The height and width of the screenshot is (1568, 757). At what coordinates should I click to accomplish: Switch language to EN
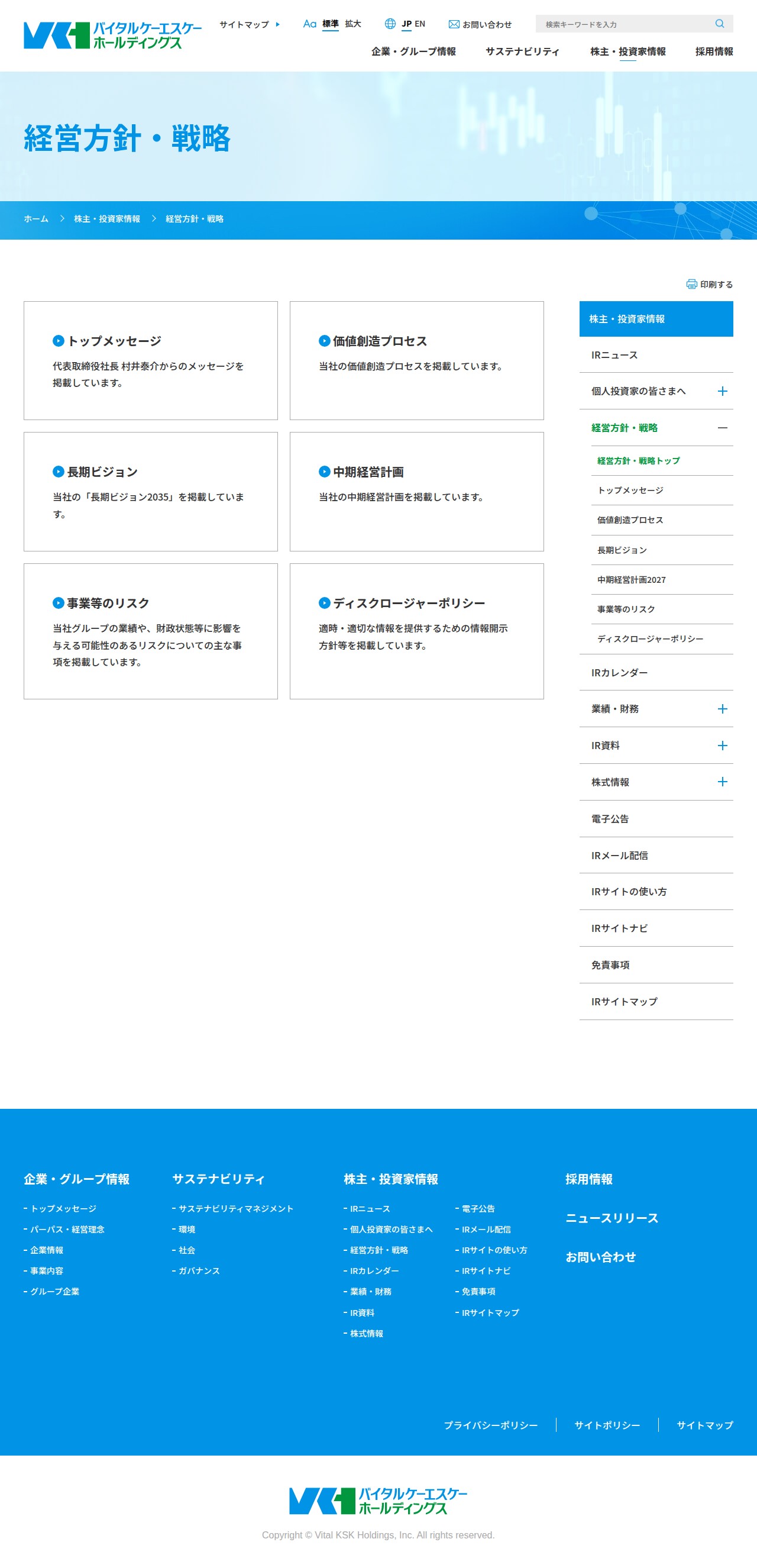coord(420,24)
